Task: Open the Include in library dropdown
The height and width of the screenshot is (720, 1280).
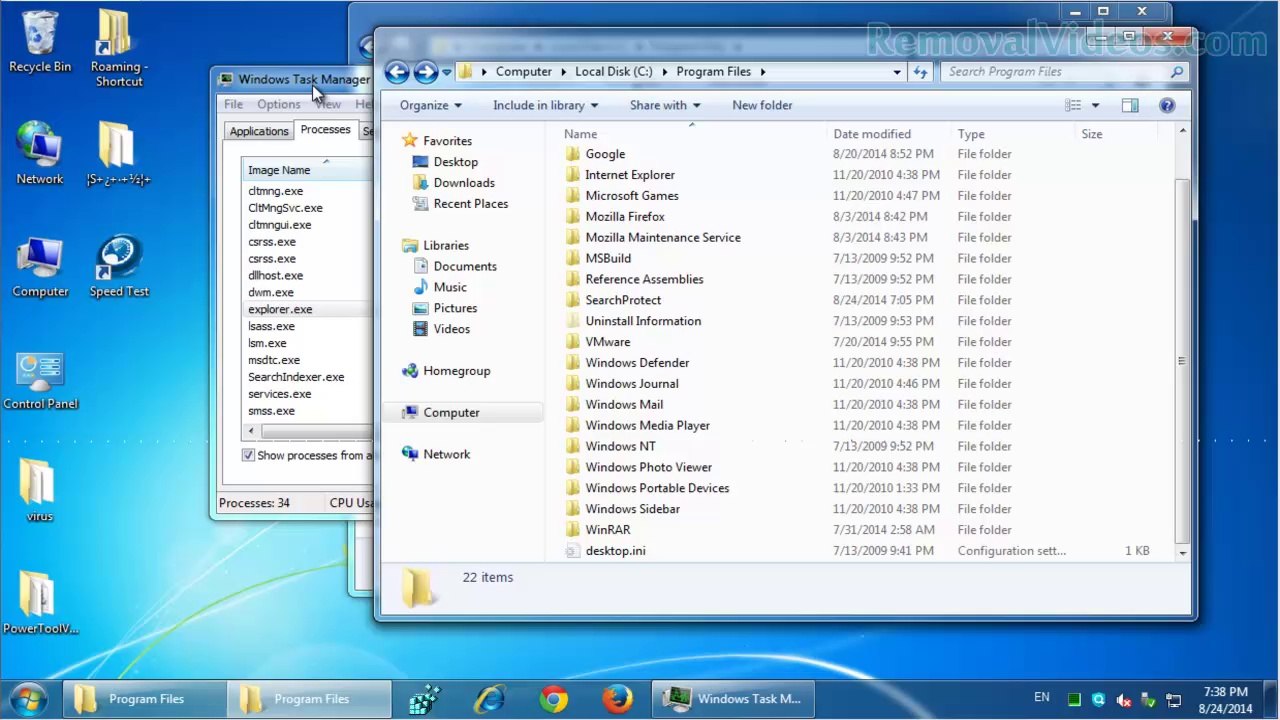Action: pyautogui.click(x=545, y=105)
